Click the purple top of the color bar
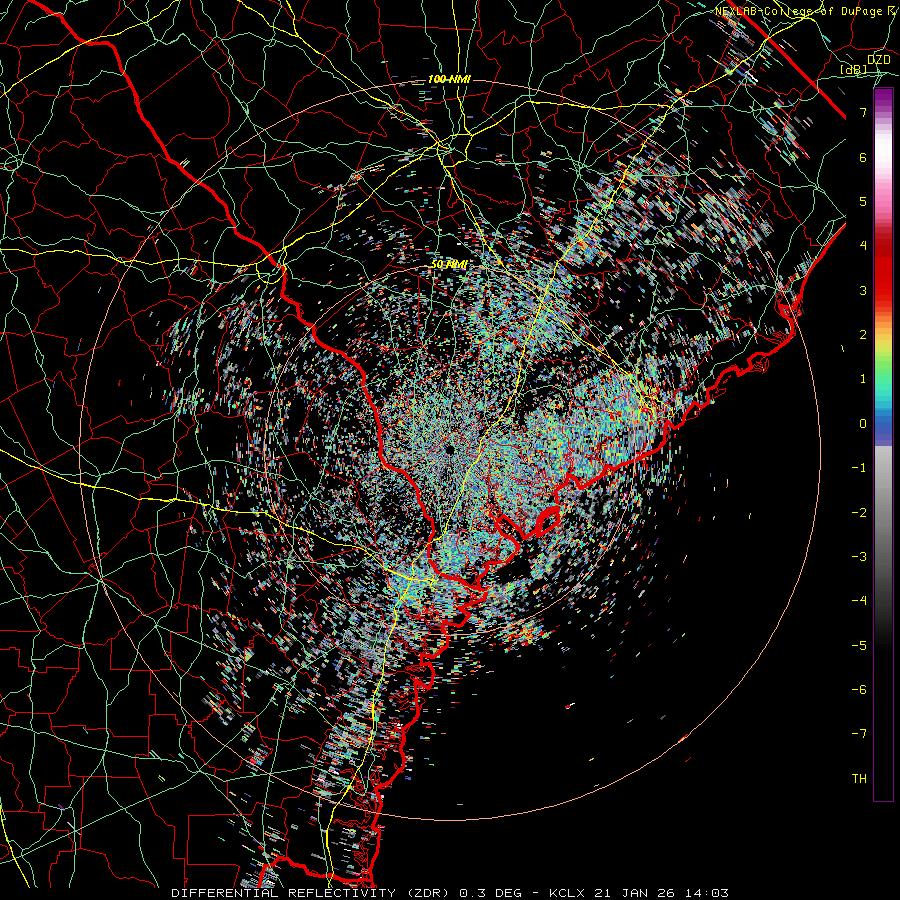This screenshot has width=900, height=900. (883, 98)
